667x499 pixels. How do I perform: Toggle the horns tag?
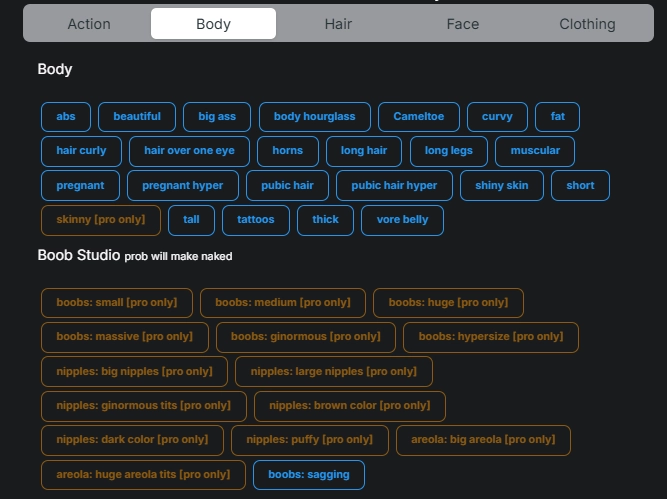point(288,151)
